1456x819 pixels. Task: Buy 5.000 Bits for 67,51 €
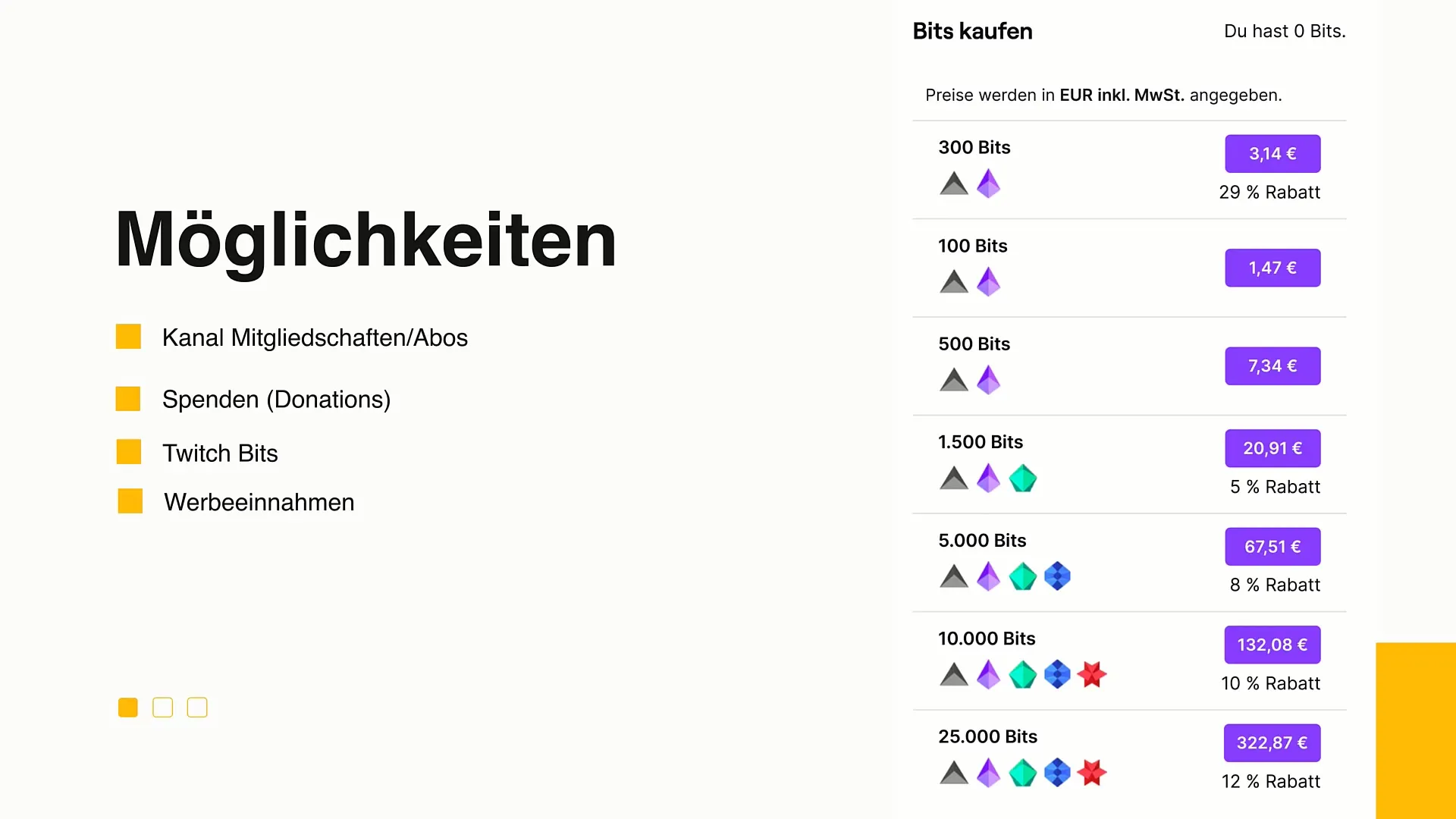1272,547
